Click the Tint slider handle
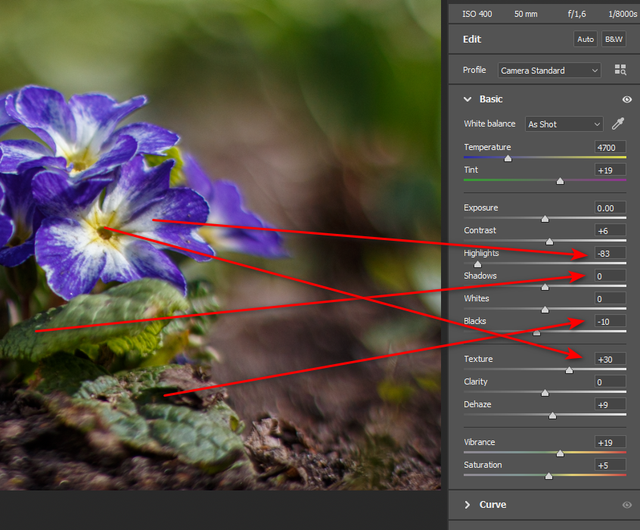Viewport: 640px width, 530px height. [560, 181]
